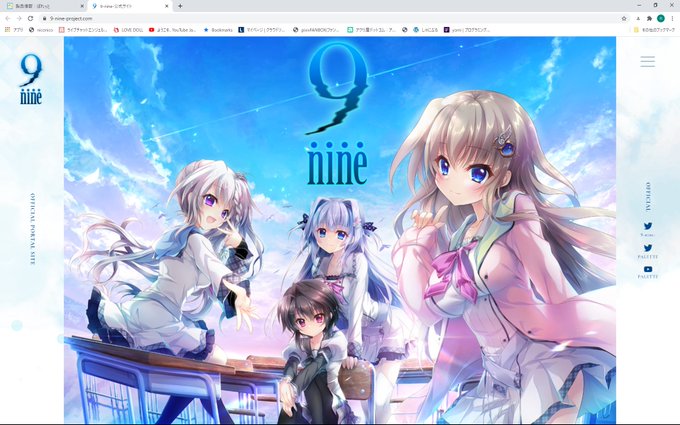The height and width of the screenshot is (425, 680).
Task: Close the 9-nine site tab
Action: pos(167,6)
